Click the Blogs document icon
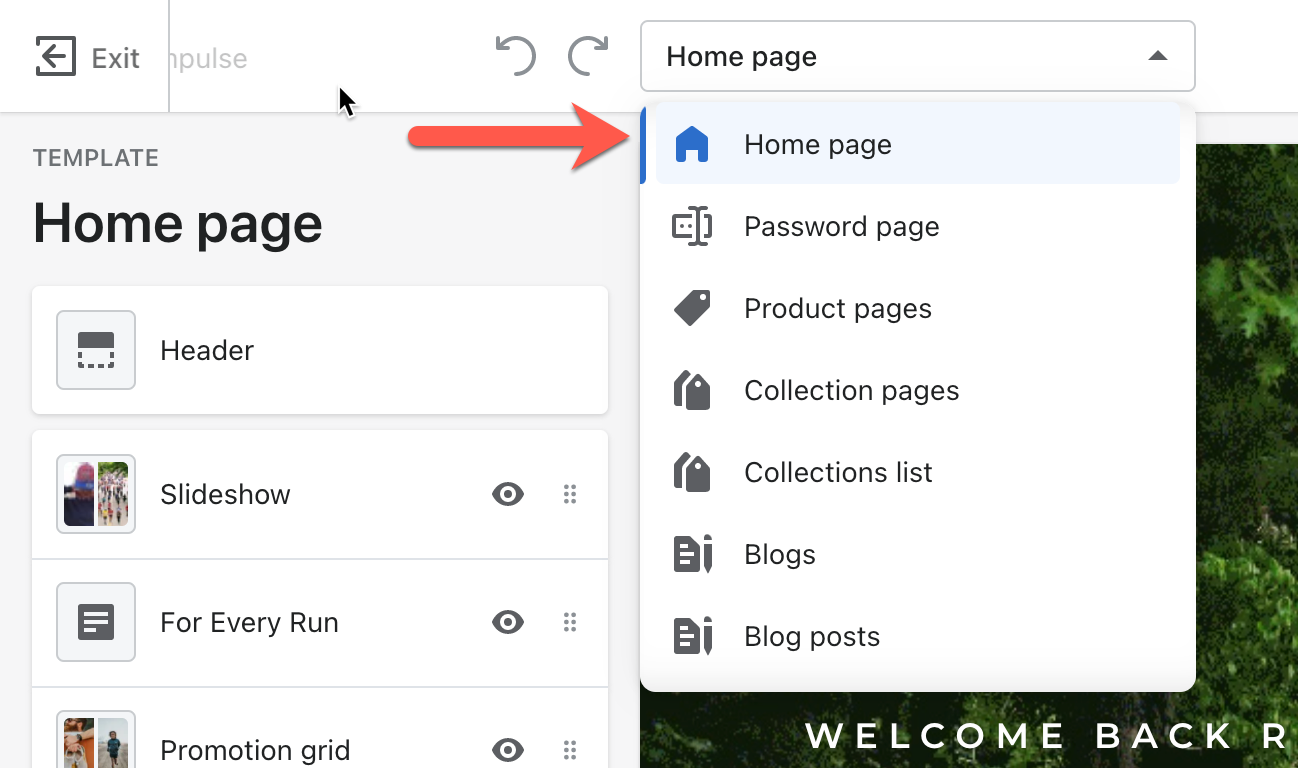The width and height of the screenshot is (1298, 768). click(x=693, y=555)
